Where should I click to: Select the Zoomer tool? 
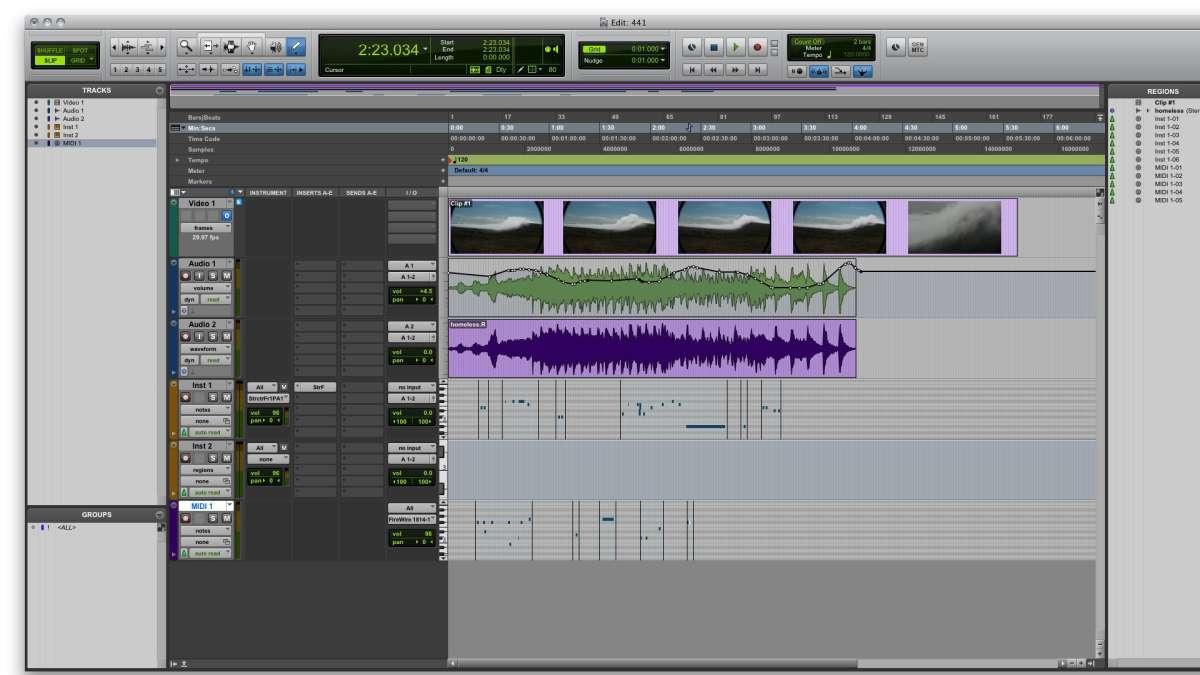click(x=186, y=47)
